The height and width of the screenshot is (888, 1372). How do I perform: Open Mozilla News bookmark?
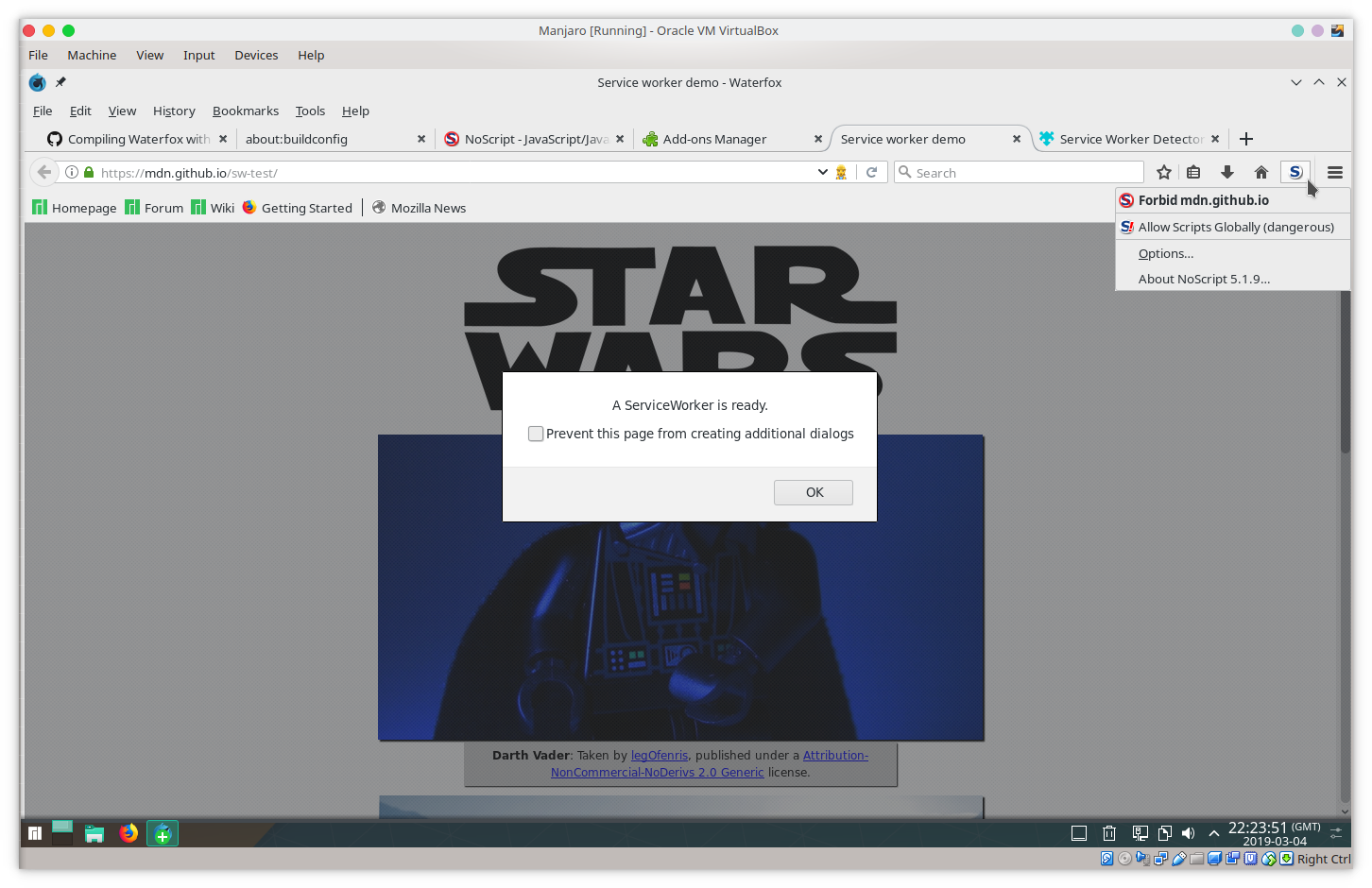tap(419, 208)
